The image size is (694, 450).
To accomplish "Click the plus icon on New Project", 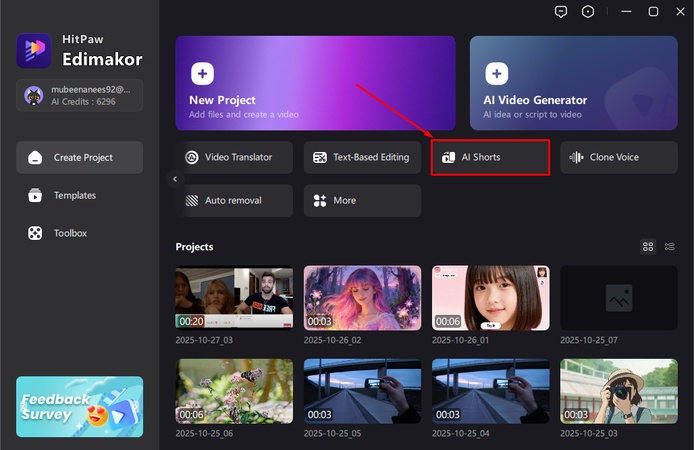I will (203, 74).
